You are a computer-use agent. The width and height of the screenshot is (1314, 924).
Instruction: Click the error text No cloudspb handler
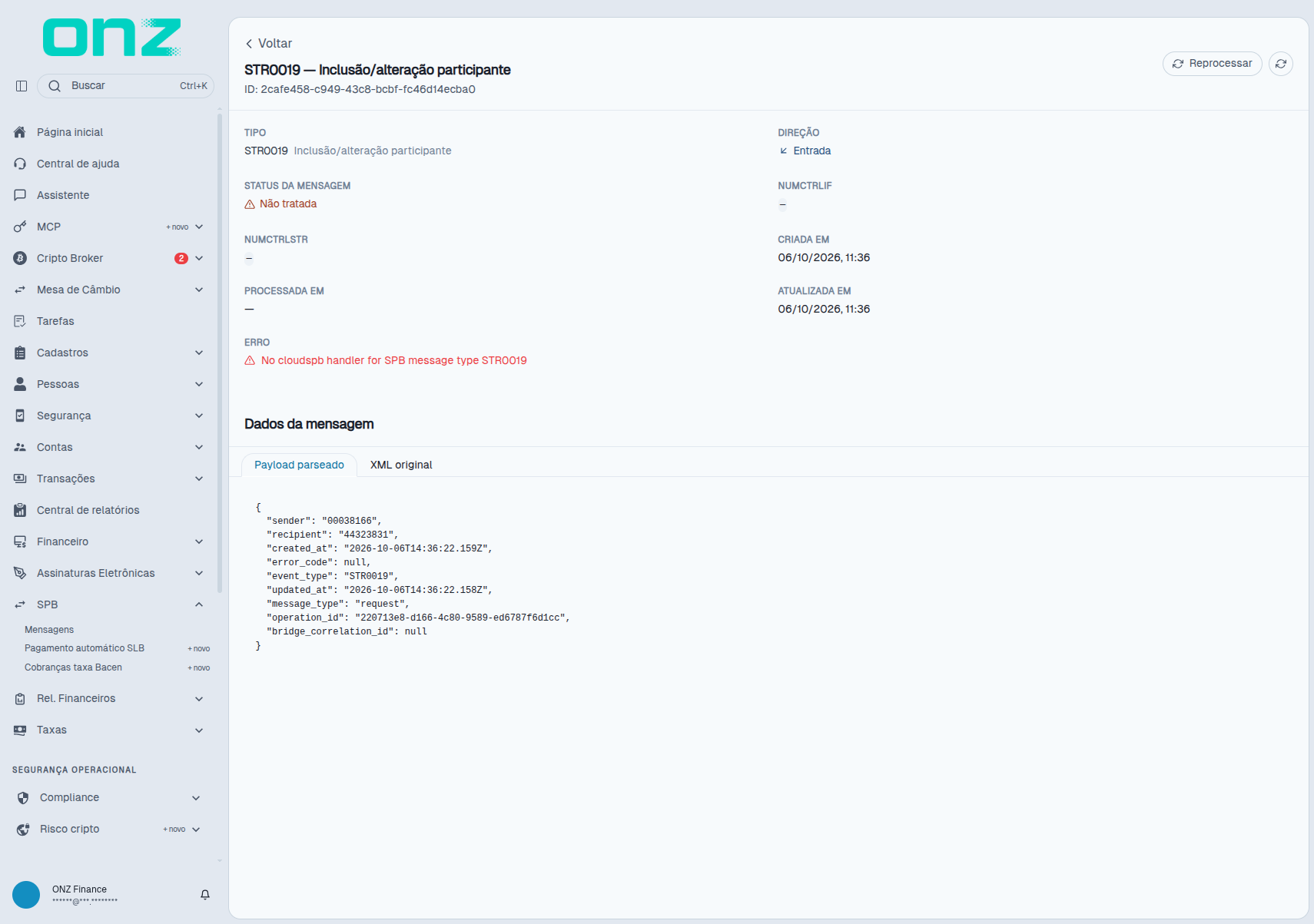(394, 360)
